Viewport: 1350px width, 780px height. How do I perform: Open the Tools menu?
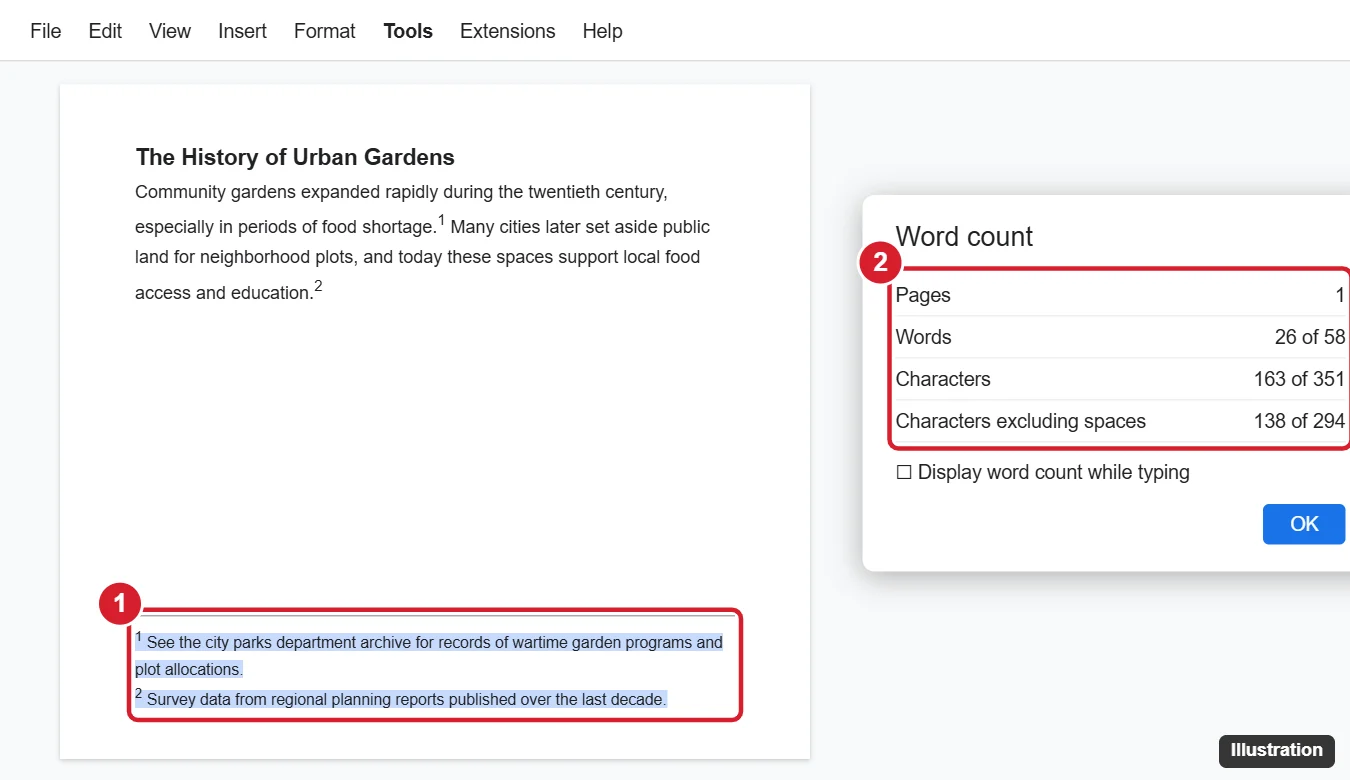tap(408, 31)
